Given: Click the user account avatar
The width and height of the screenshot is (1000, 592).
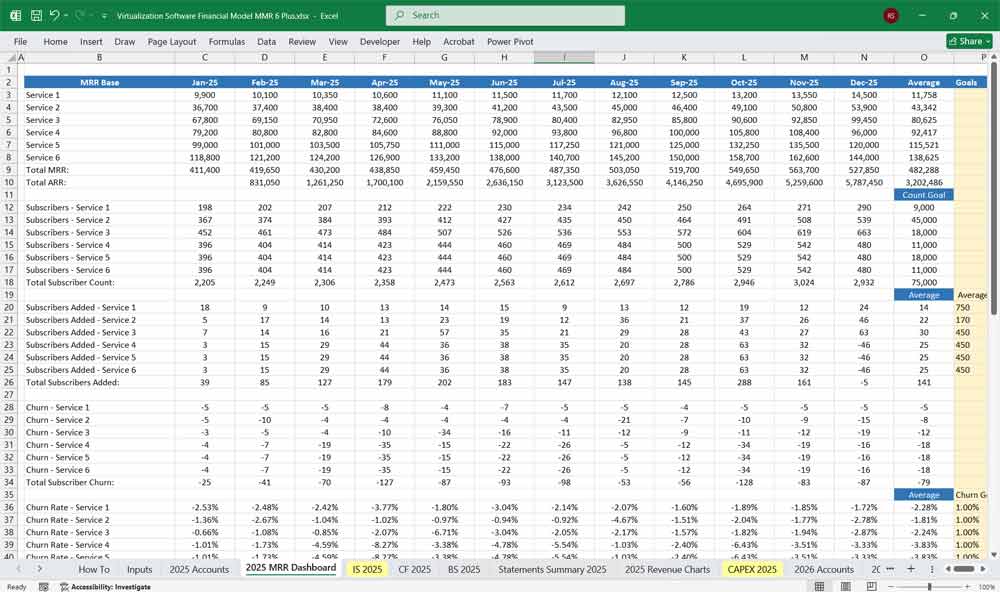Looking at the screenshot, I should coord(891,15).
